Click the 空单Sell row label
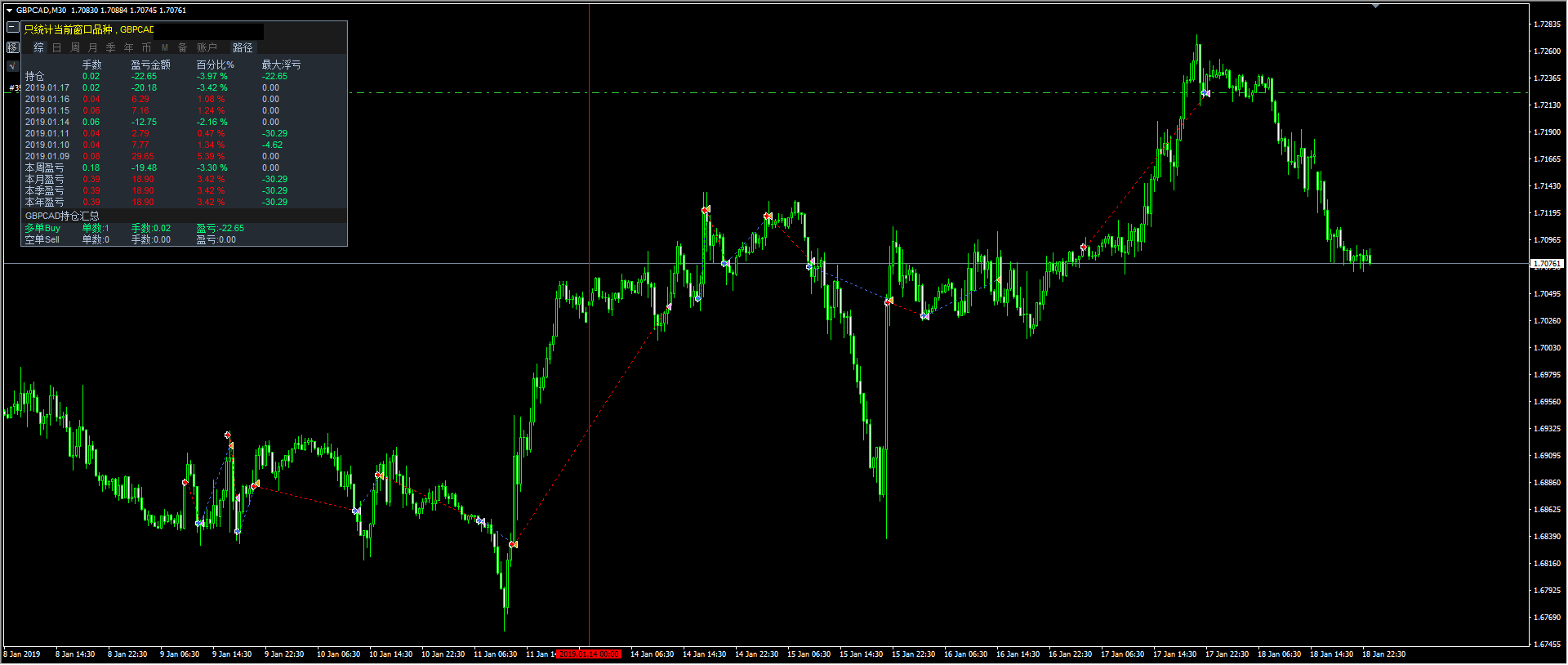Viewport: 1568px width, 665px height. click(42, 239)
